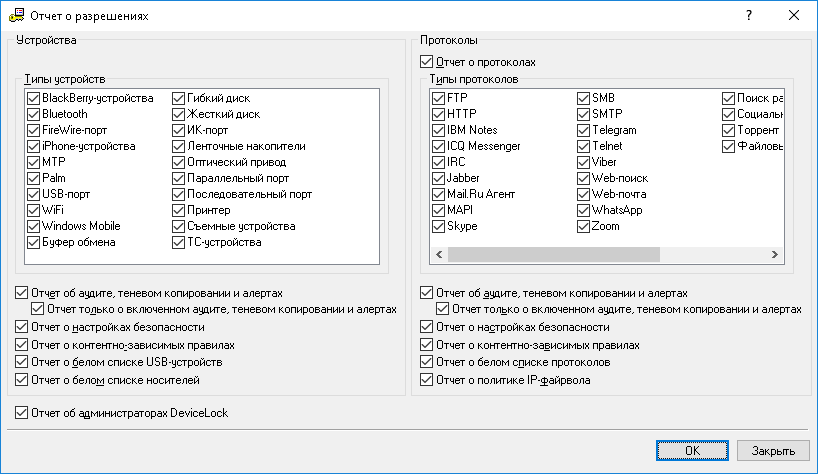This screenshot has height=474, width=818.
Task: Click the DeviceLock title bar icon
Action: click(x=17, y=15)
